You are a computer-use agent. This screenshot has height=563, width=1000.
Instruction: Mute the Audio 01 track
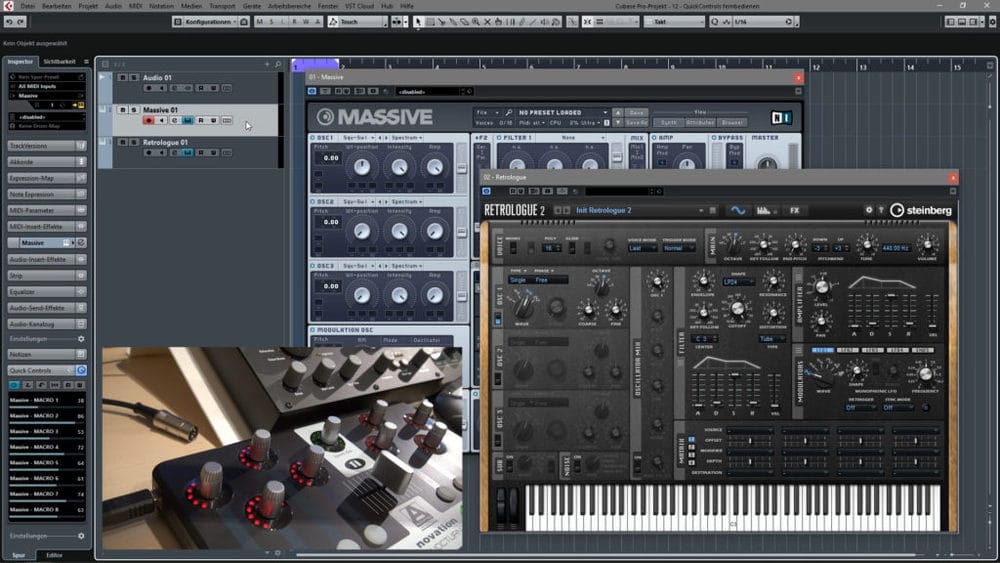[x=122, y=78]
